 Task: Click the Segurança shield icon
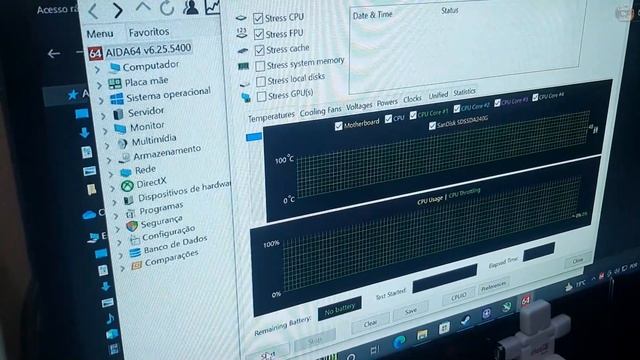(132, 226)
